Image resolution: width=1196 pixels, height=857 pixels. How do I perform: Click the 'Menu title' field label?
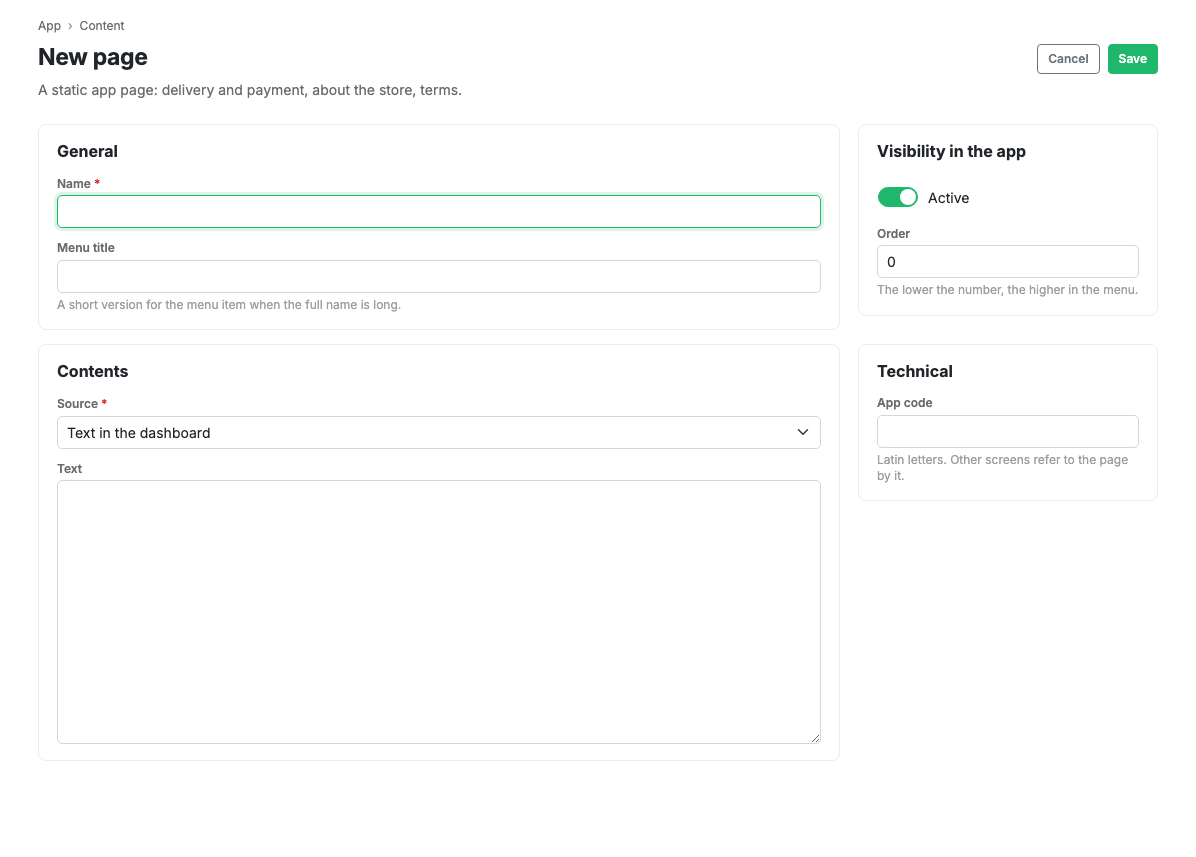pos(86,248)
